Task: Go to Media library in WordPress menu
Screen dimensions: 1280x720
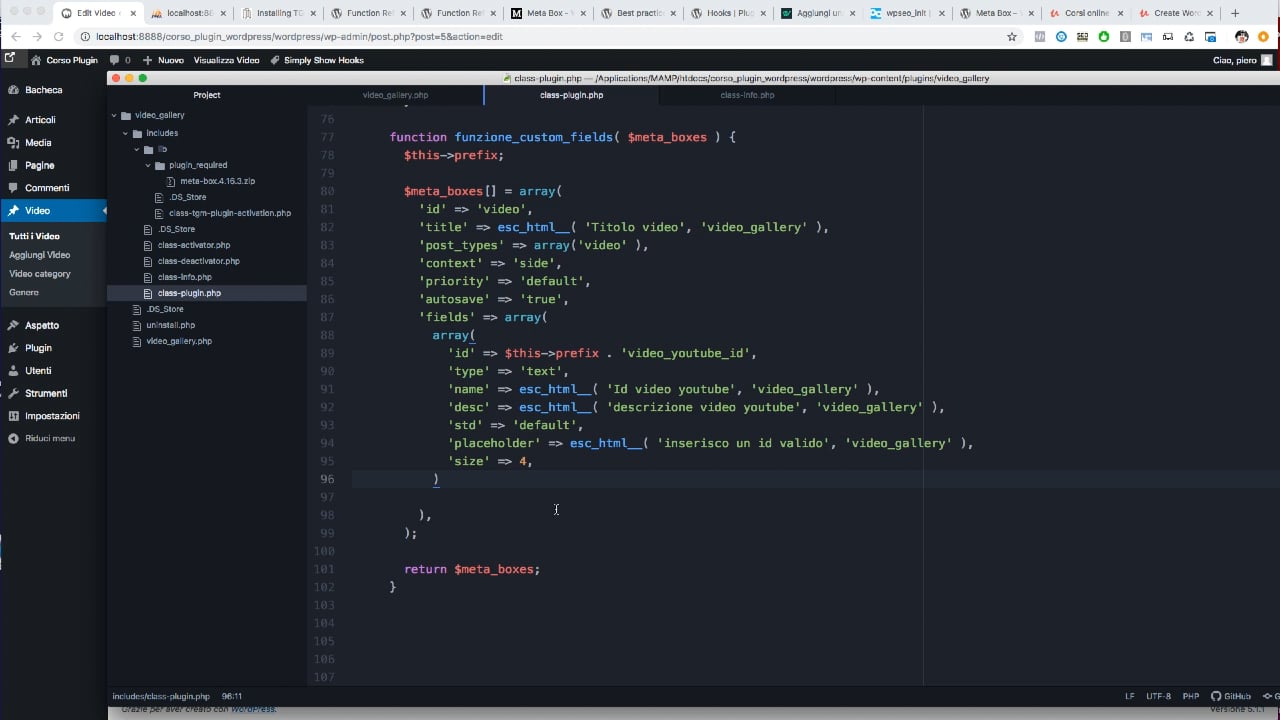Action: (x=38, y=143)
